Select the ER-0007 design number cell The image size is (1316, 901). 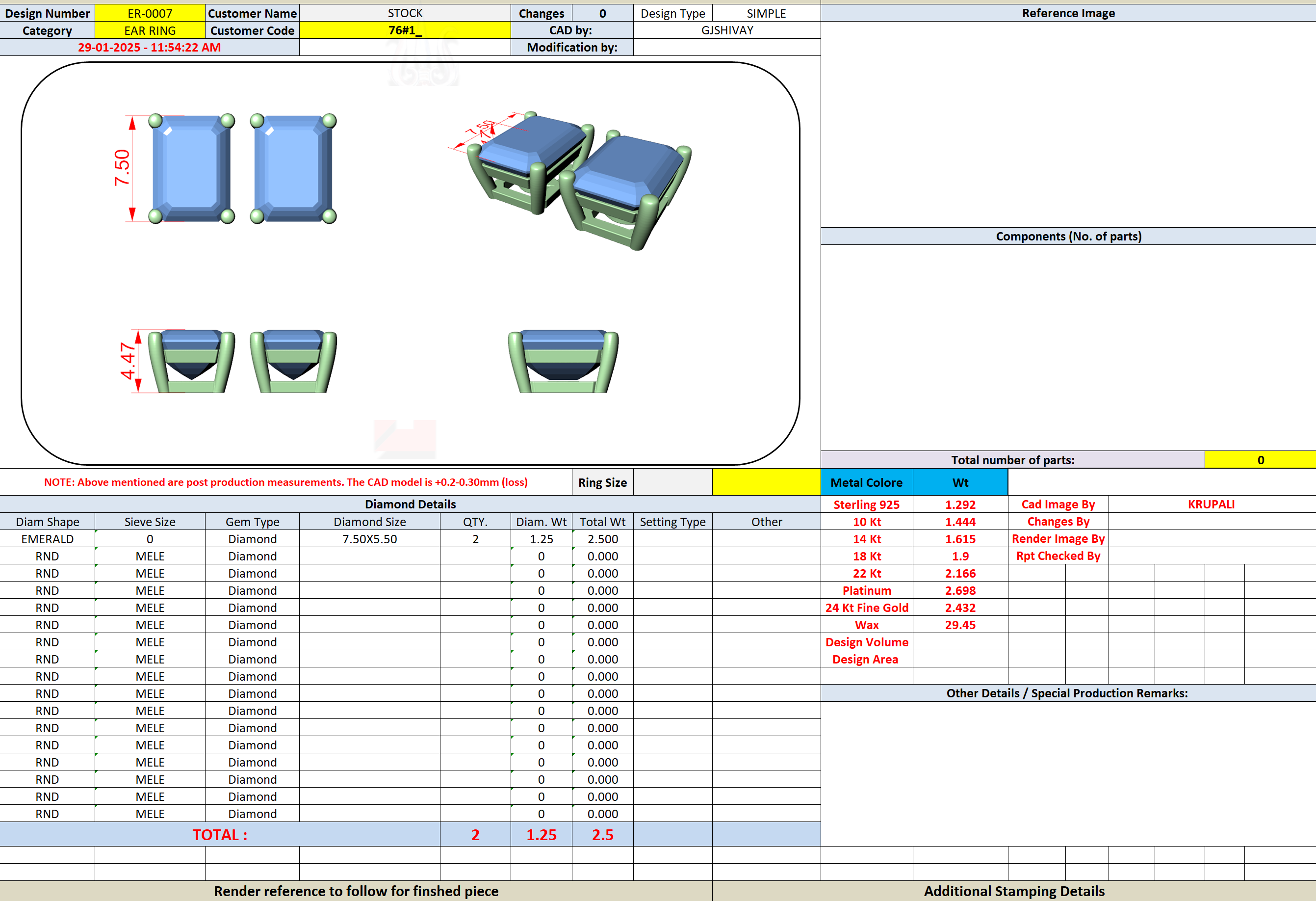click(150, 13)
